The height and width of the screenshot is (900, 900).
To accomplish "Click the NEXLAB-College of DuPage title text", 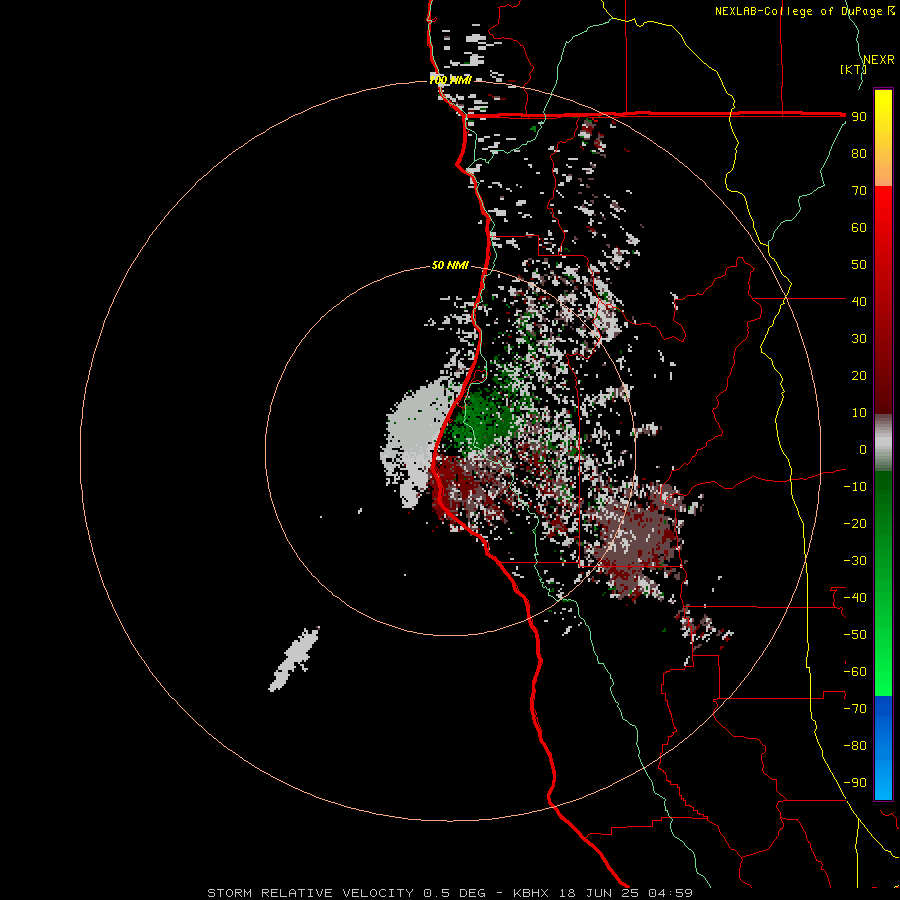I will coord(798,11).
